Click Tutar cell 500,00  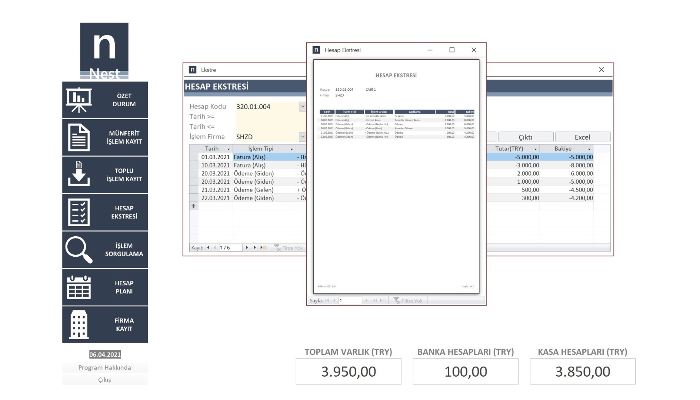[513, 190]
